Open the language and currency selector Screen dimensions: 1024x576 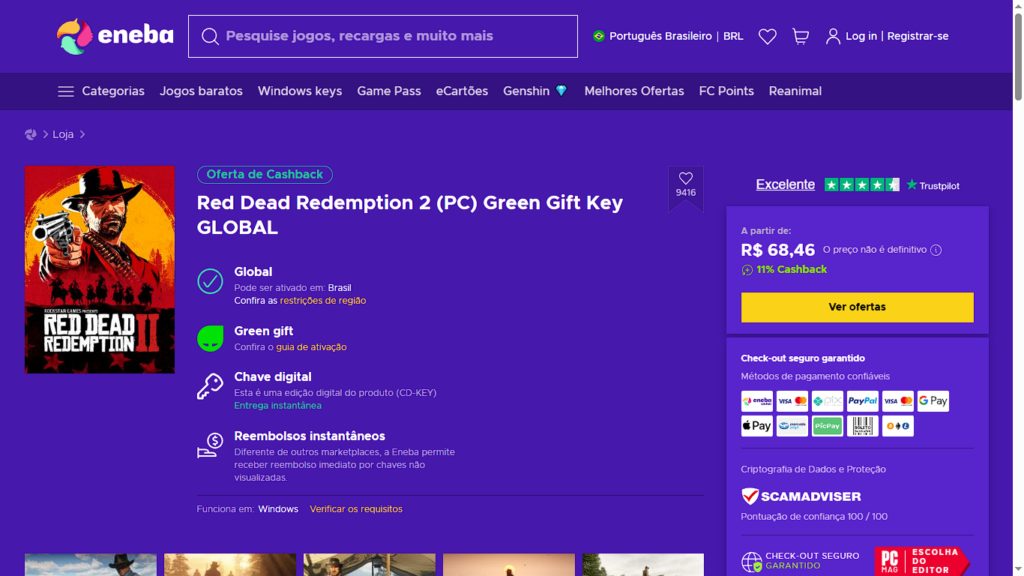click(668, 36)
